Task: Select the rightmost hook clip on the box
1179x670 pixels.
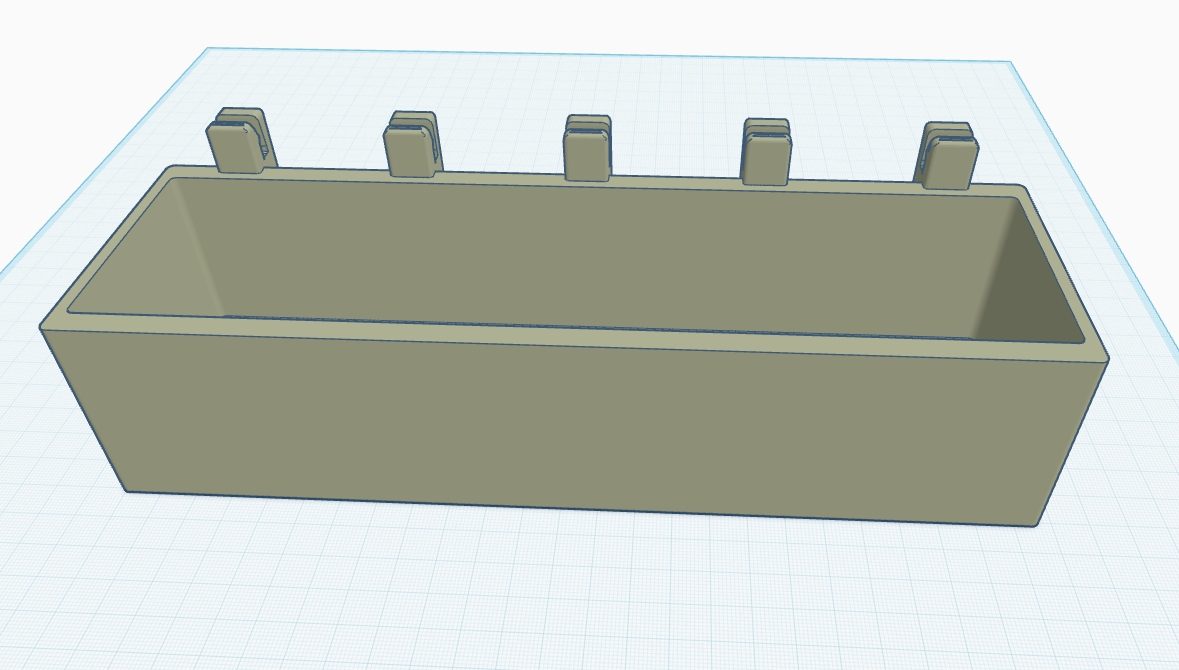Action: (x=946, y=156)
